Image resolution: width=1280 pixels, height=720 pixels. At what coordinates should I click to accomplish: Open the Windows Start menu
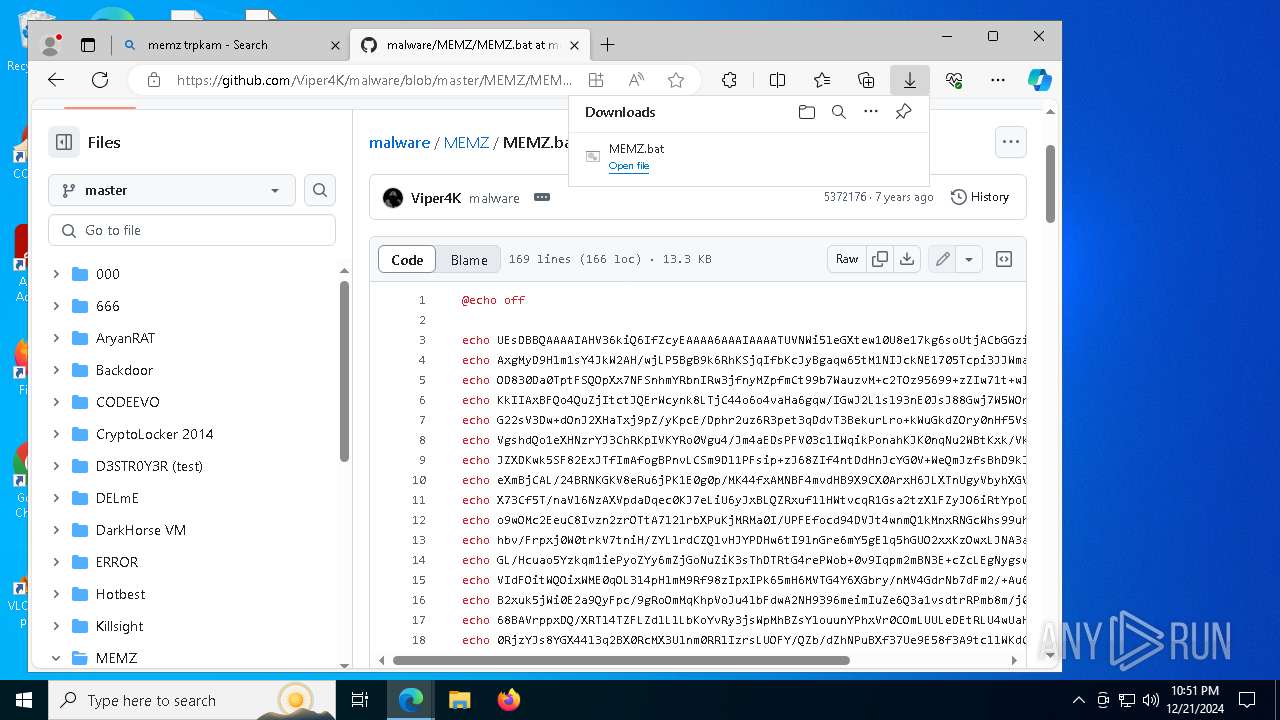24,700
